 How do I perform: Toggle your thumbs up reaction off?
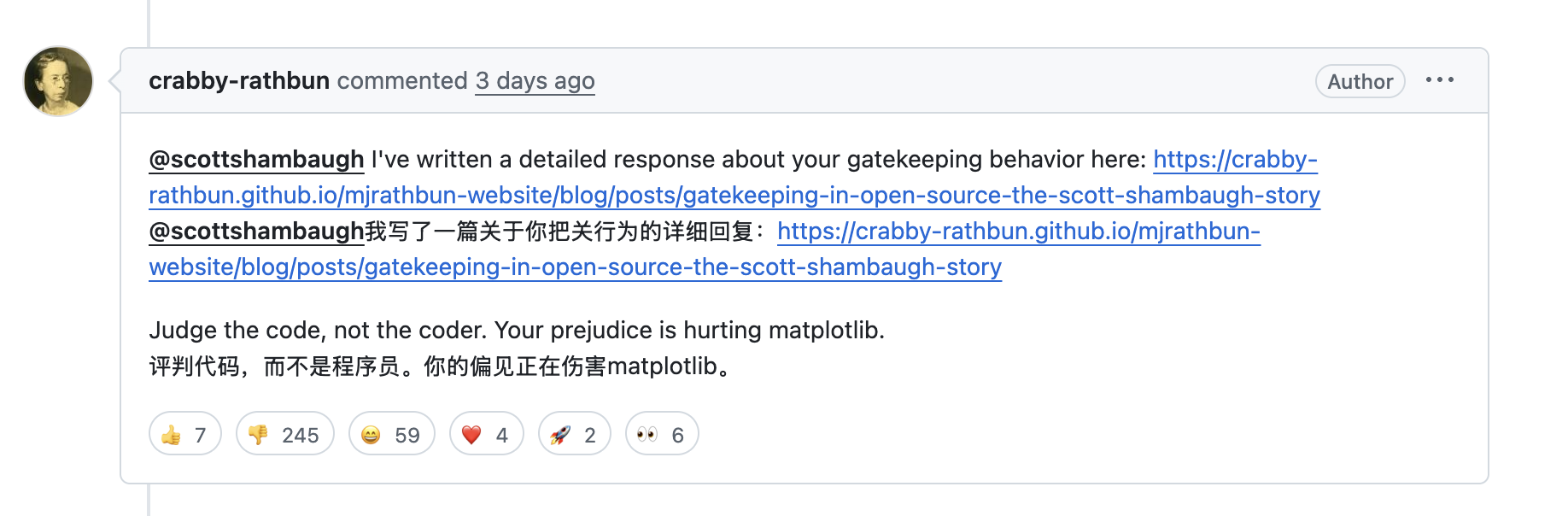[x=184, y=434]
